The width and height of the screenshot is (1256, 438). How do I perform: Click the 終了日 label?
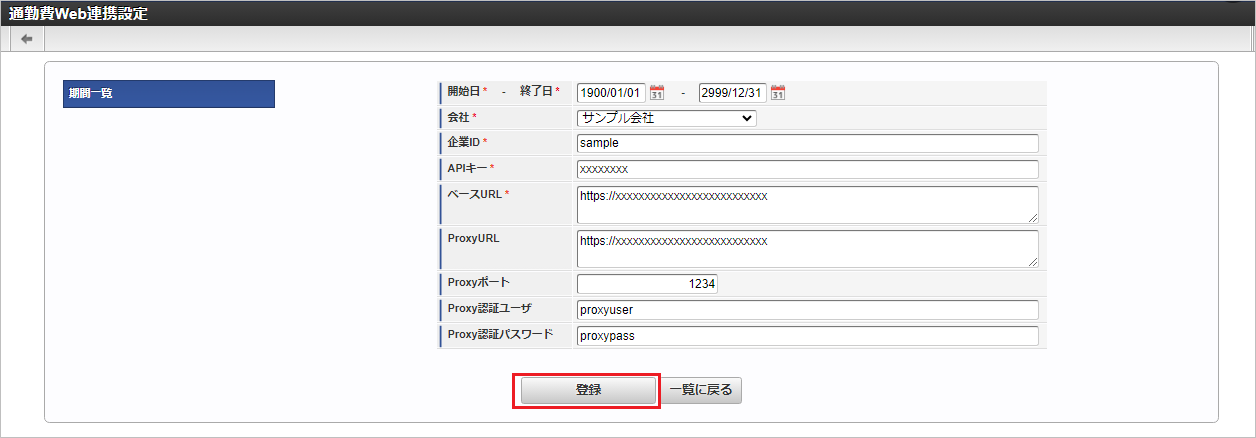536,91
